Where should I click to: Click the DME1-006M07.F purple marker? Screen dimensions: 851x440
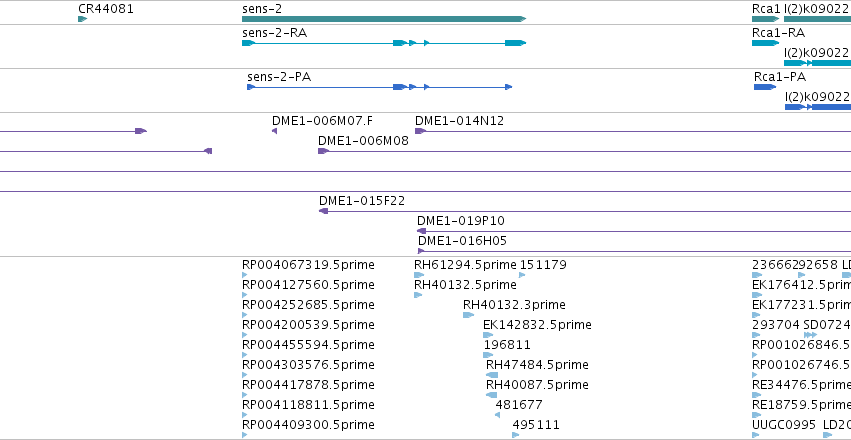[275, 131]
